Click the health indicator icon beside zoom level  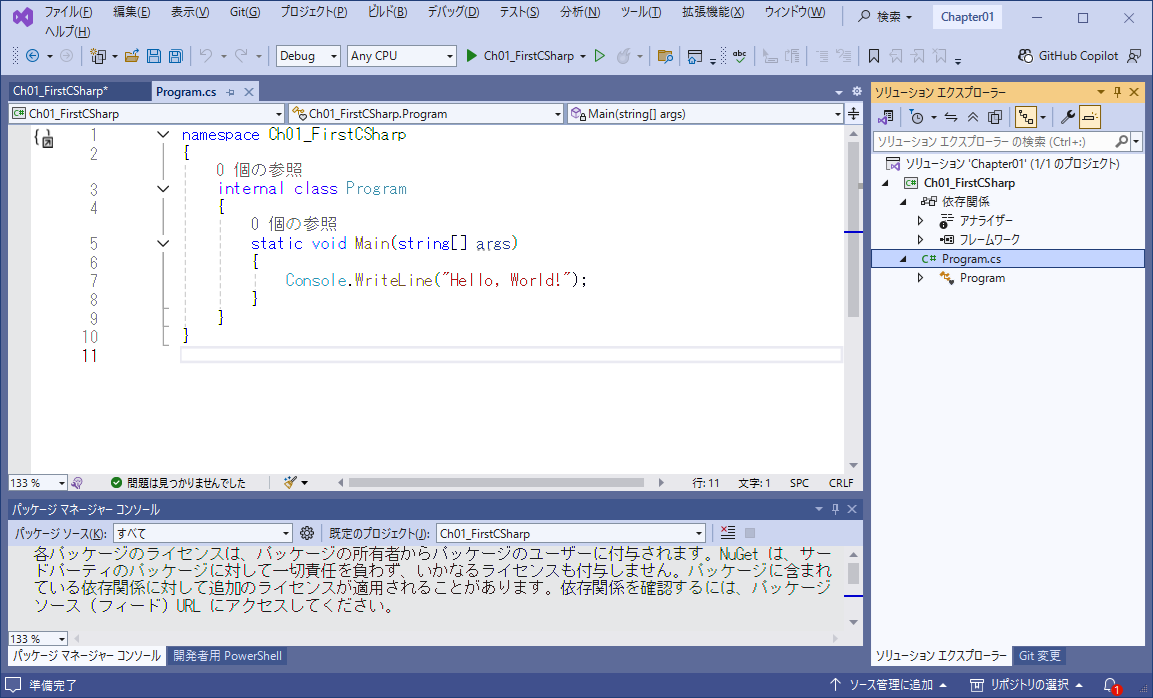77,482
